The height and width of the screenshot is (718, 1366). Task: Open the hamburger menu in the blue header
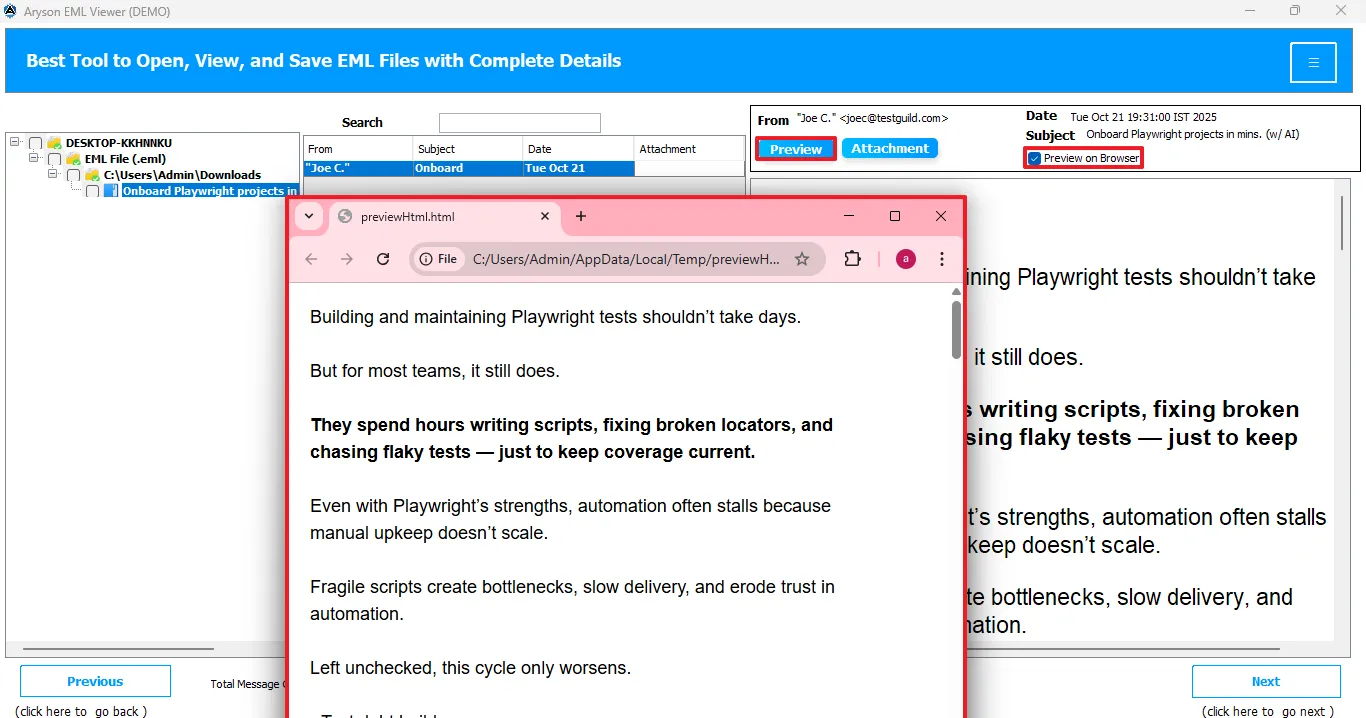pyautogui.click(x=1313, y=62)
